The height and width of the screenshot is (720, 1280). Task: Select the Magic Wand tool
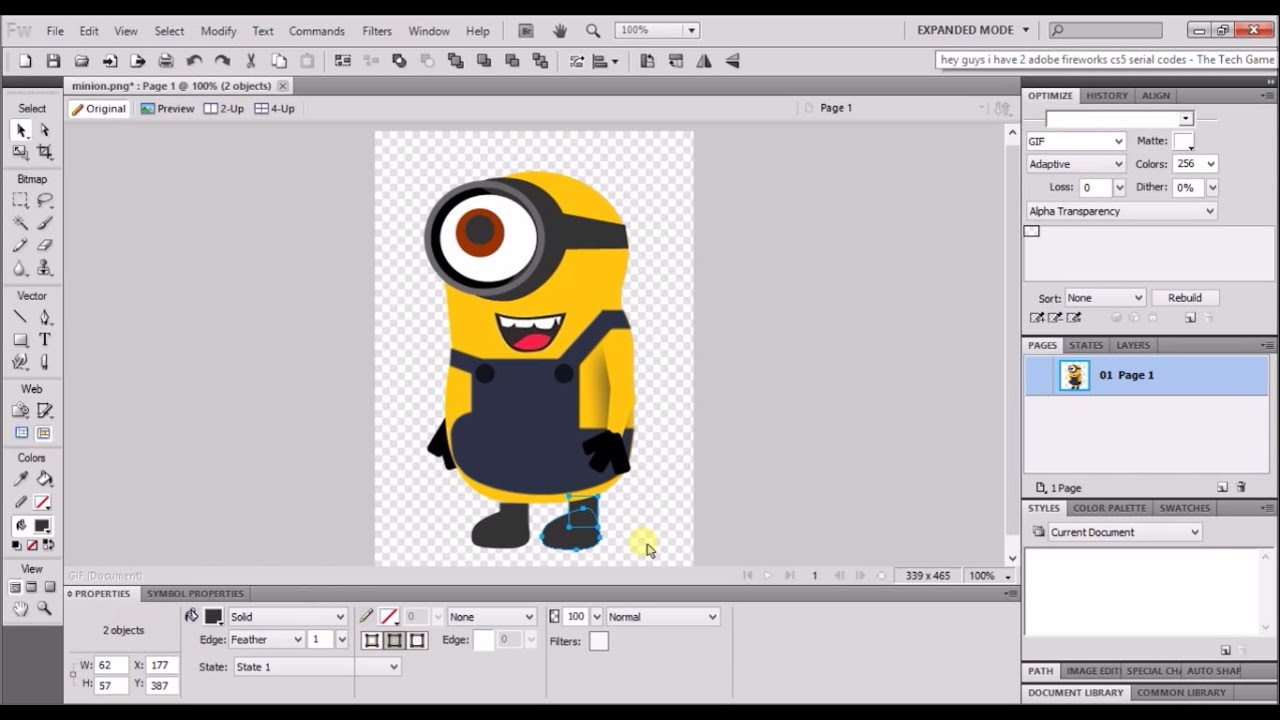(20, 223)
